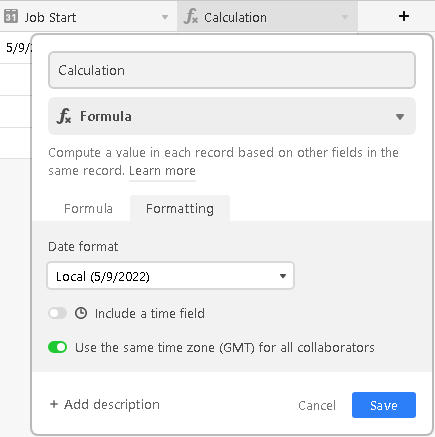Enable the Include a time field toggle
435x437 pixels.
pos(58,313)
